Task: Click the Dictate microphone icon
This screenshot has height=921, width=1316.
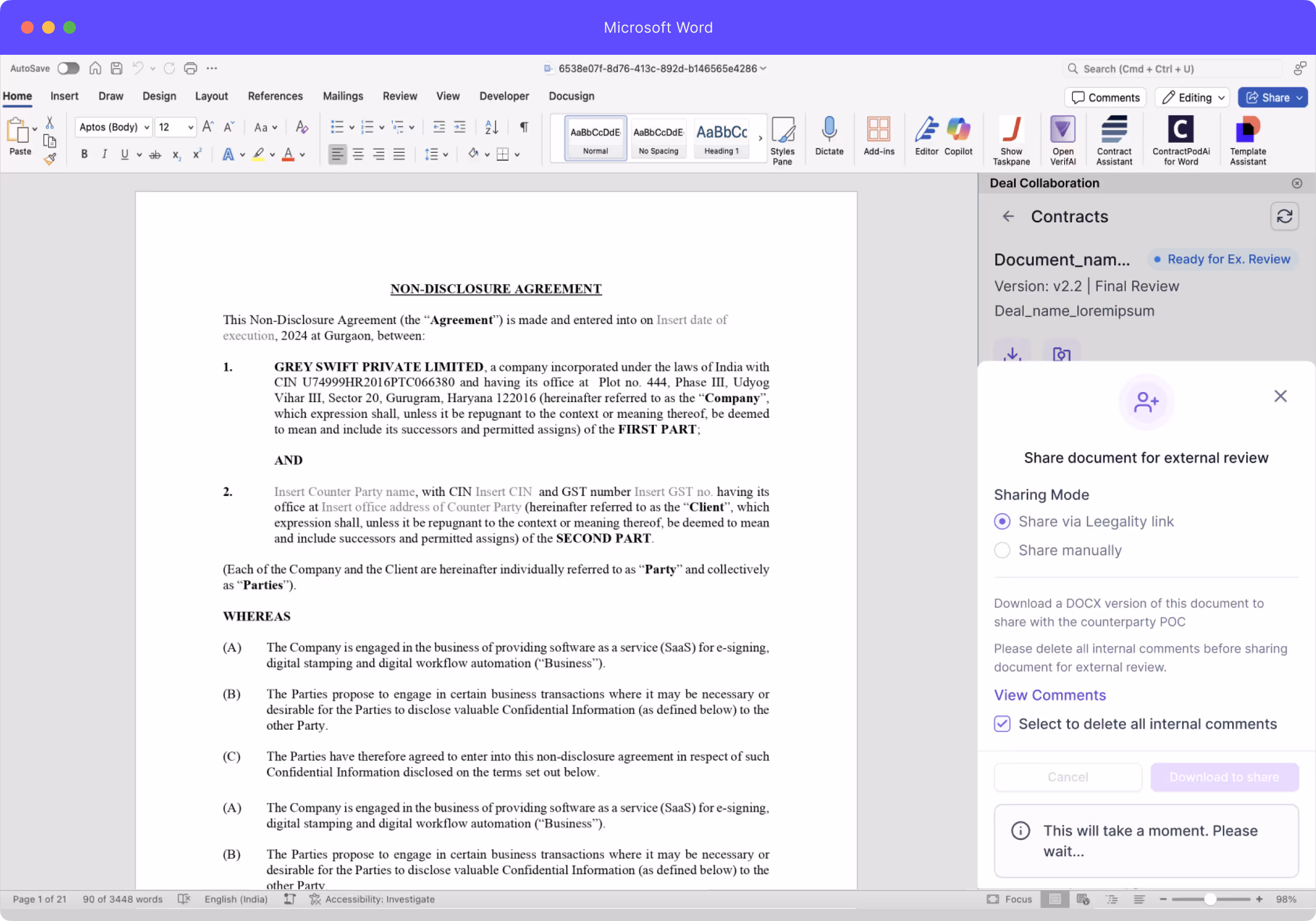Action: (829, 131)
